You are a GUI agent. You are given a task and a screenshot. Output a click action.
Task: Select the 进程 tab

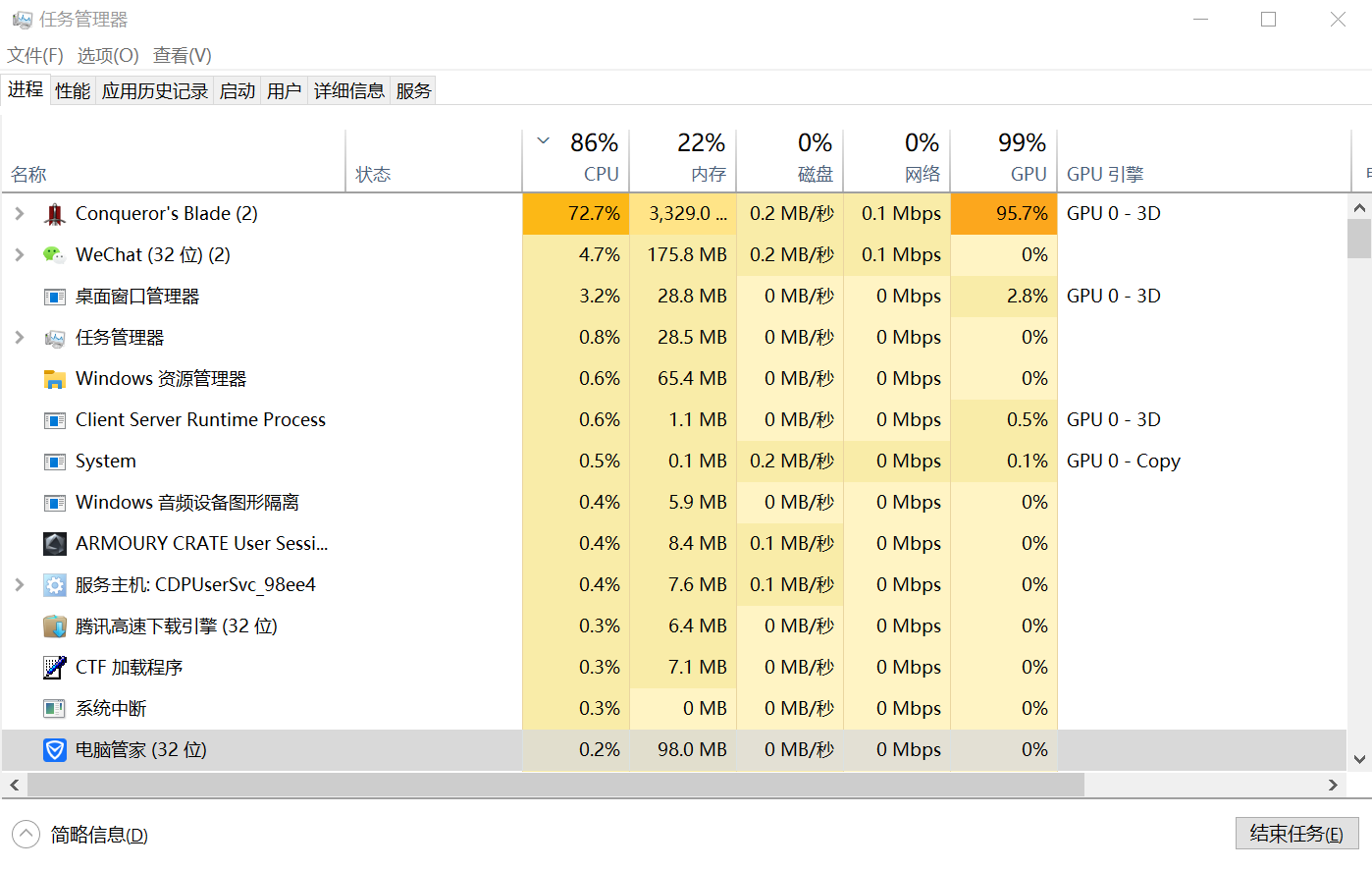click(x=26, y=89)
